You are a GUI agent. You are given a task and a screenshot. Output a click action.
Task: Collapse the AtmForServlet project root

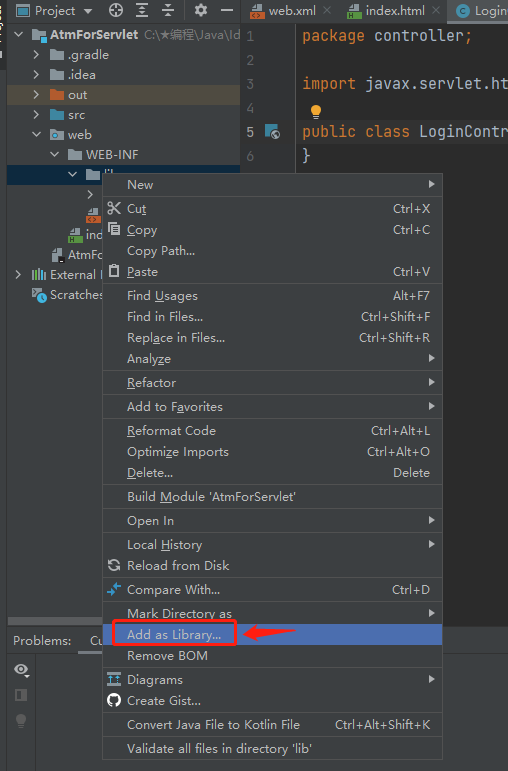tap(19, 34)
